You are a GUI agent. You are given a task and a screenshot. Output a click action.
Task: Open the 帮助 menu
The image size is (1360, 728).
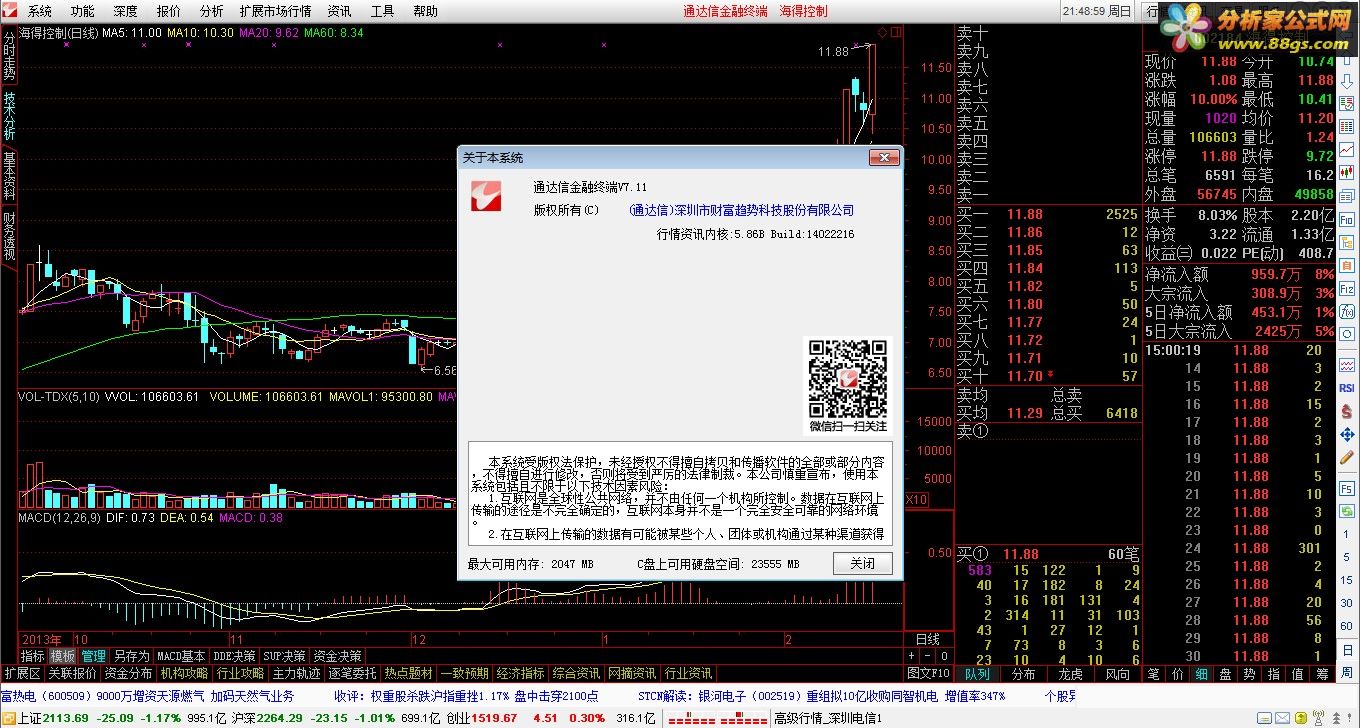click(425, 11)
